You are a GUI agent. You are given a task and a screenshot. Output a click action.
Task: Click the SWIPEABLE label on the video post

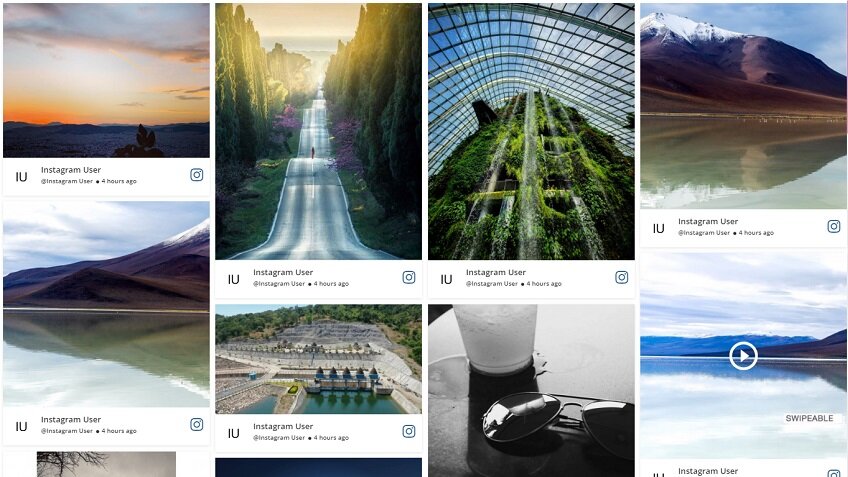click(809, 418)
